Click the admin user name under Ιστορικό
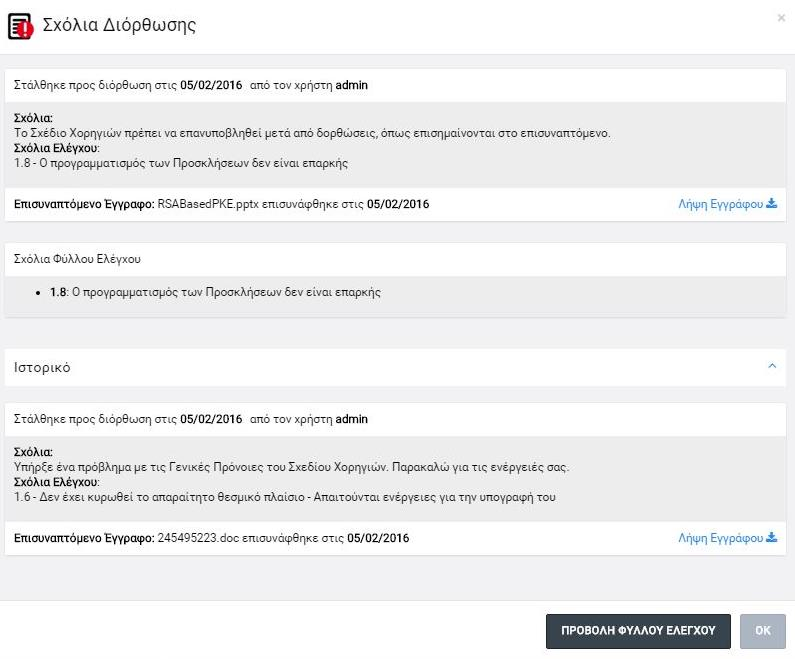Image resolution: width=795 pixels, height=659 pixels. 351,419
